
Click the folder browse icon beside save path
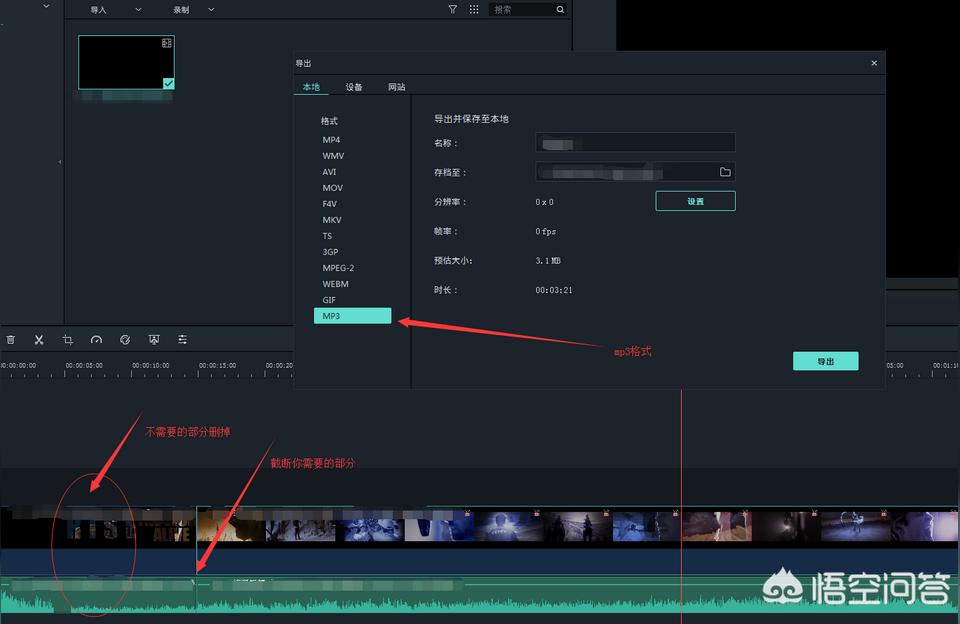725,172
